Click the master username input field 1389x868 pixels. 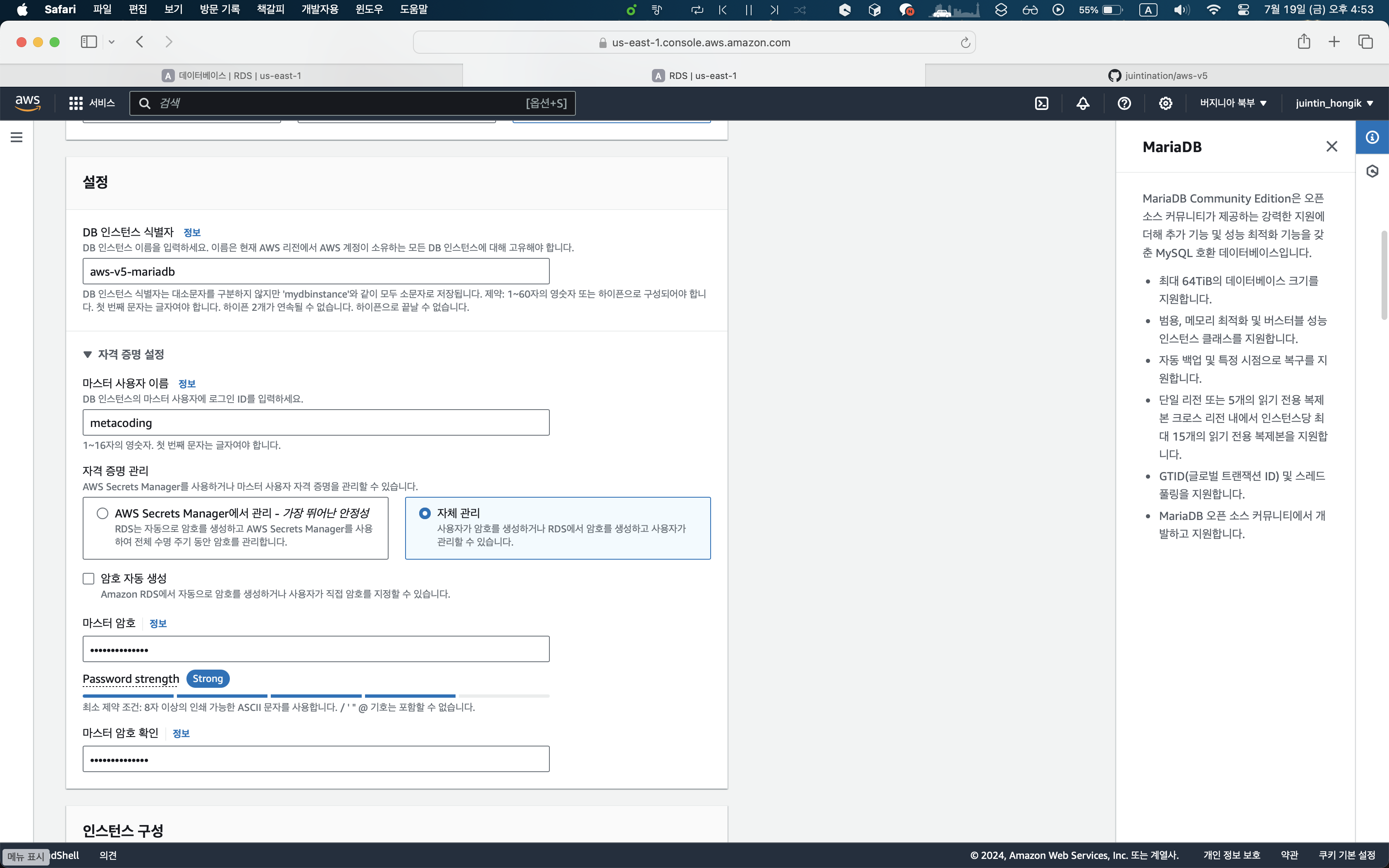(316, 422)
